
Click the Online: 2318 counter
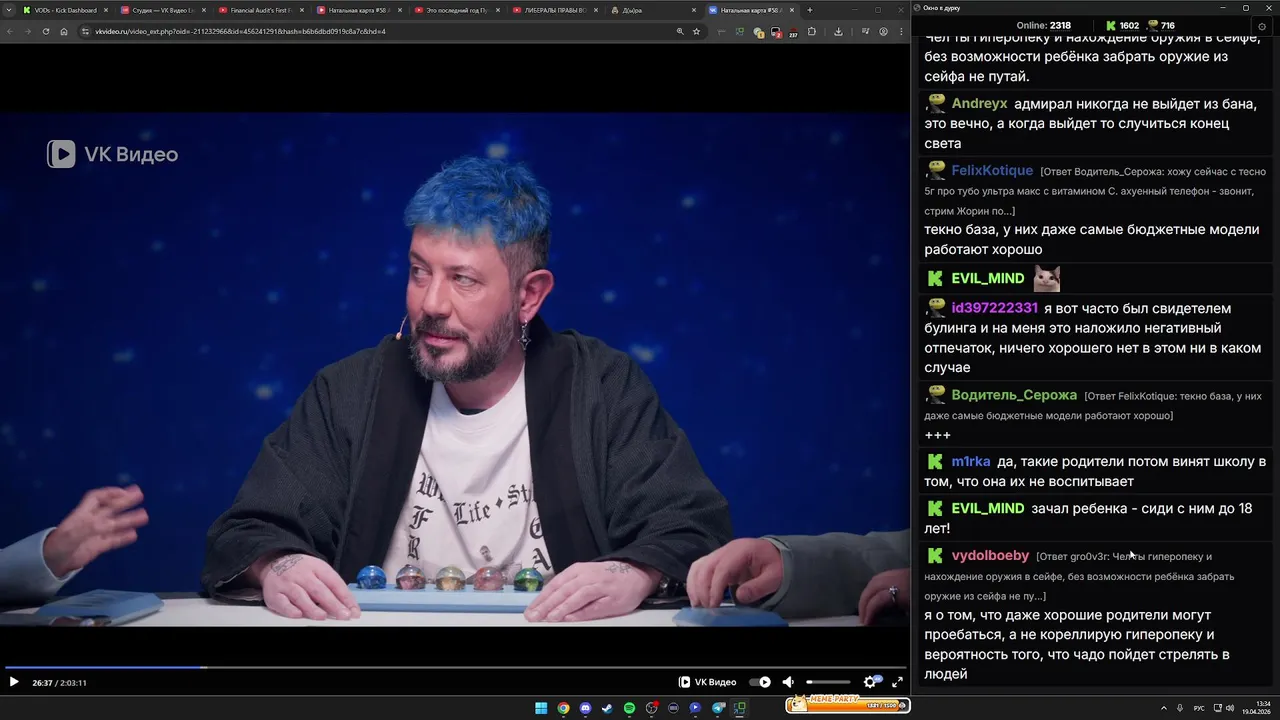click(x=1043, y=26)
